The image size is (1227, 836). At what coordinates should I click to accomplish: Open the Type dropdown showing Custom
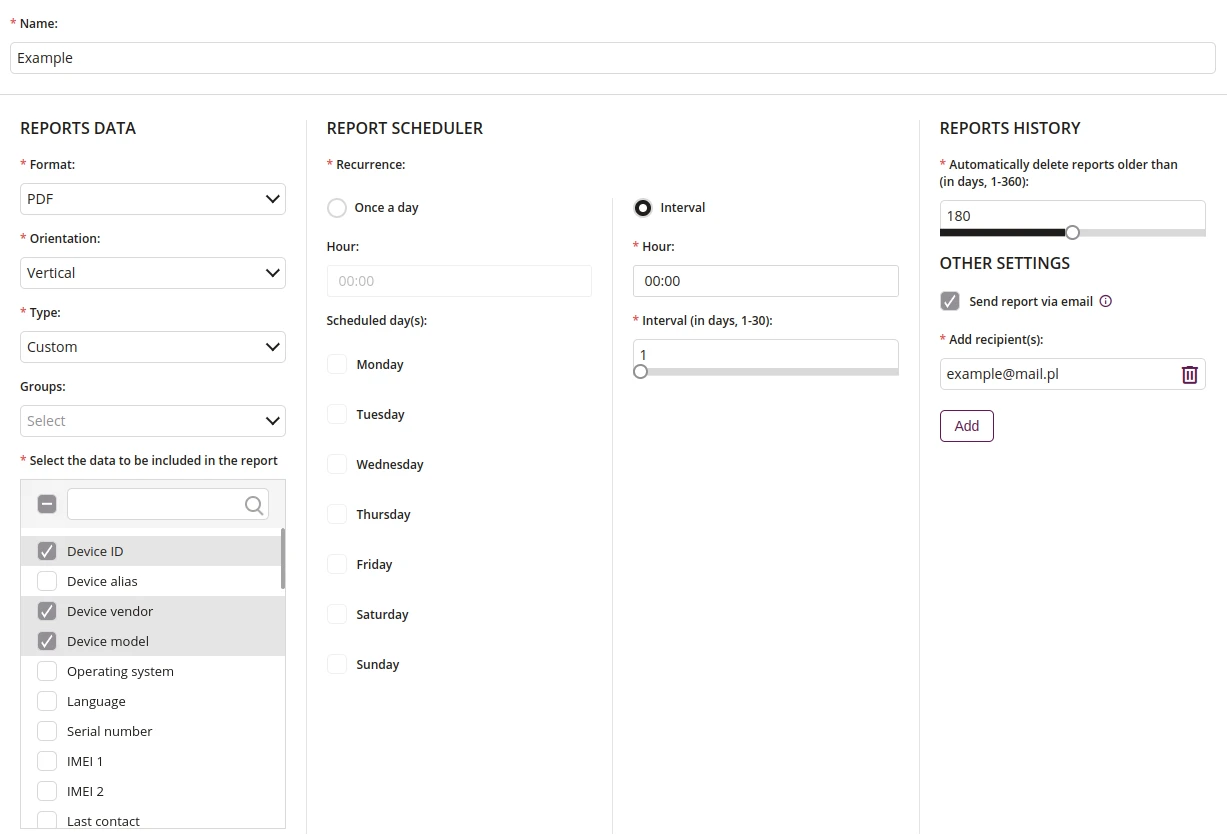tap(153, 347)
